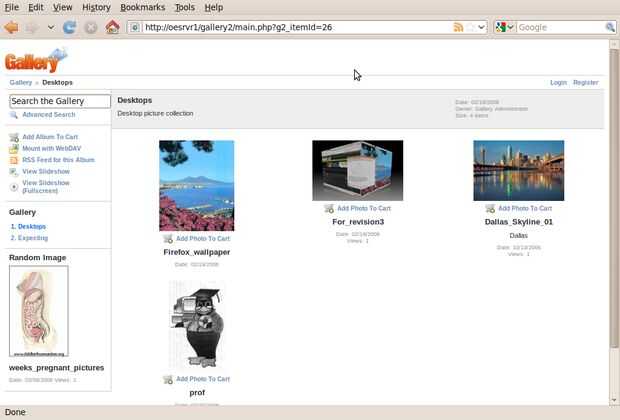Click the Dallas_Skyline_01 title text

click(519, 222)
